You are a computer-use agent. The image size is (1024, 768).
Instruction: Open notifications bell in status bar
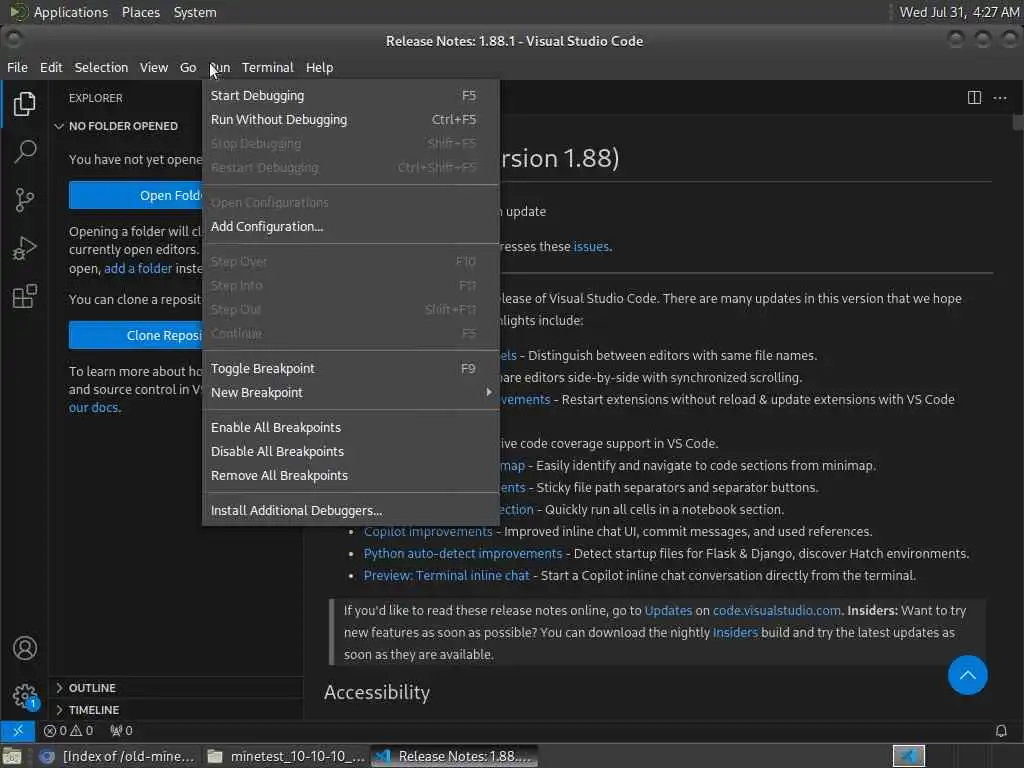coord(1000,731)
